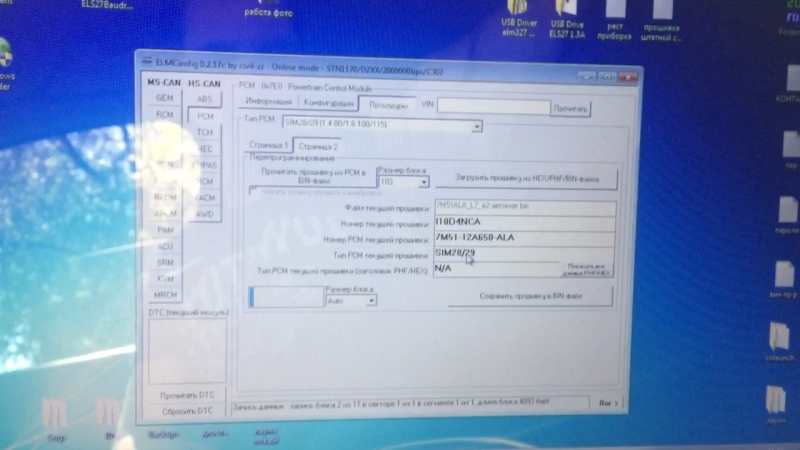Select the MRCM module button
Screen dimensions: 800x450
pyautogui.click(x=165, y=295)
